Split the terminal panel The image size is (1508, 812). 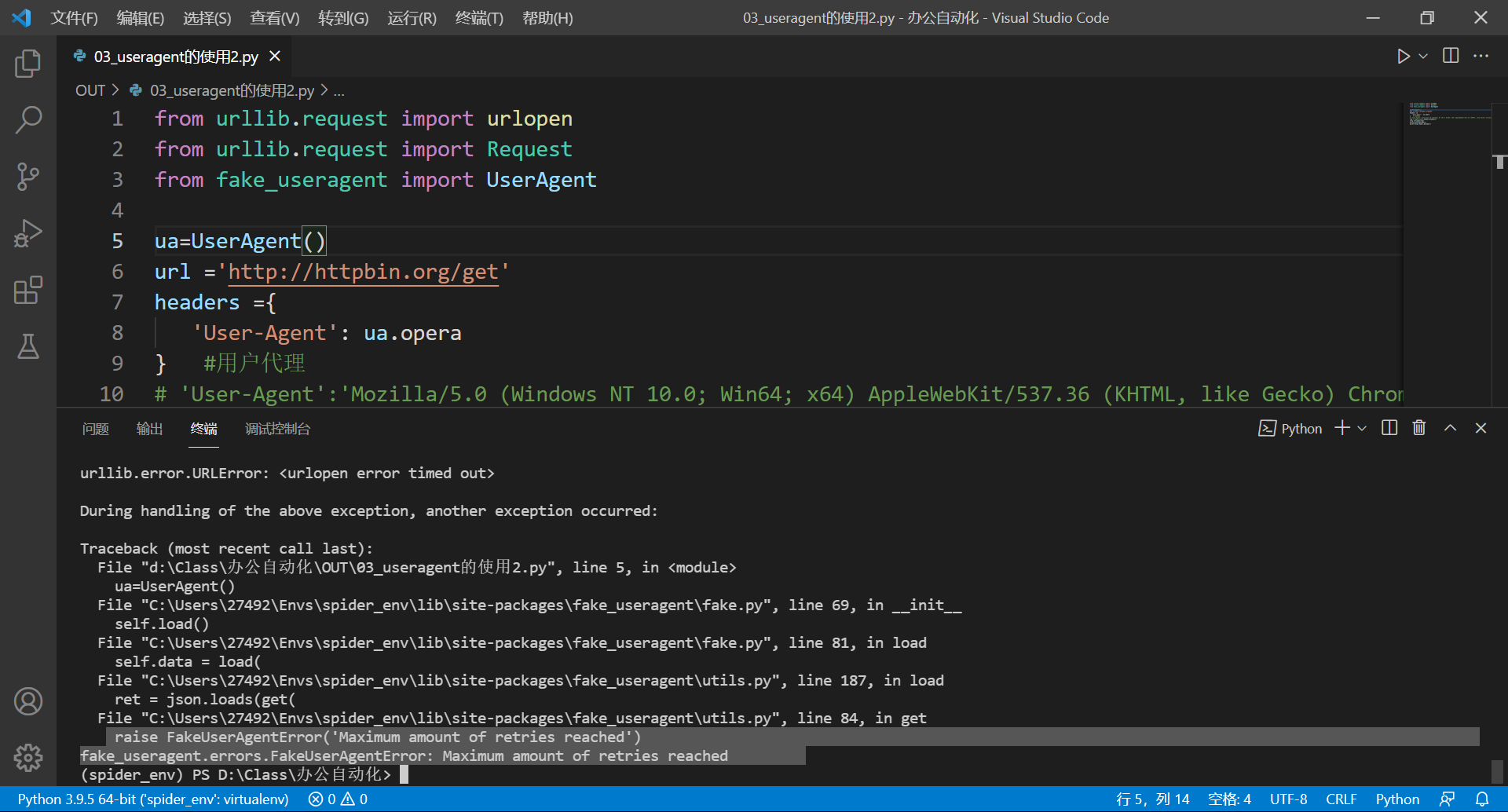[1389, 428]
